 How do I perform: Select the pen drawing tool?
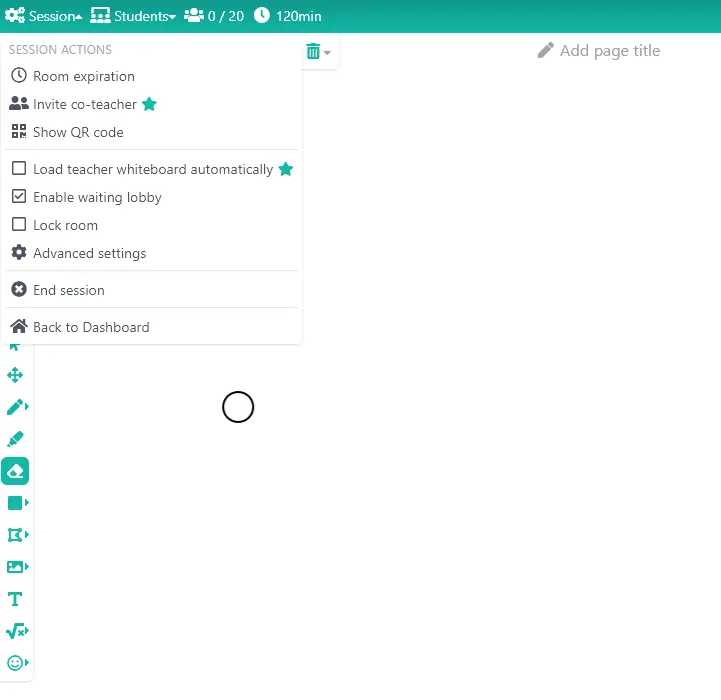15,407
